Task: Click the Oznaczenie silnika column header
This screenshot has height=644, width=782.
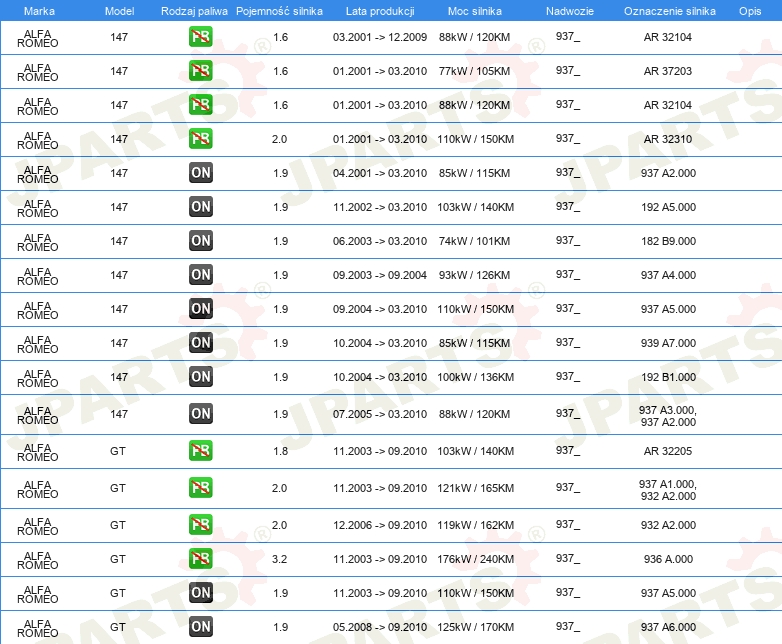Action: (670, 11)
